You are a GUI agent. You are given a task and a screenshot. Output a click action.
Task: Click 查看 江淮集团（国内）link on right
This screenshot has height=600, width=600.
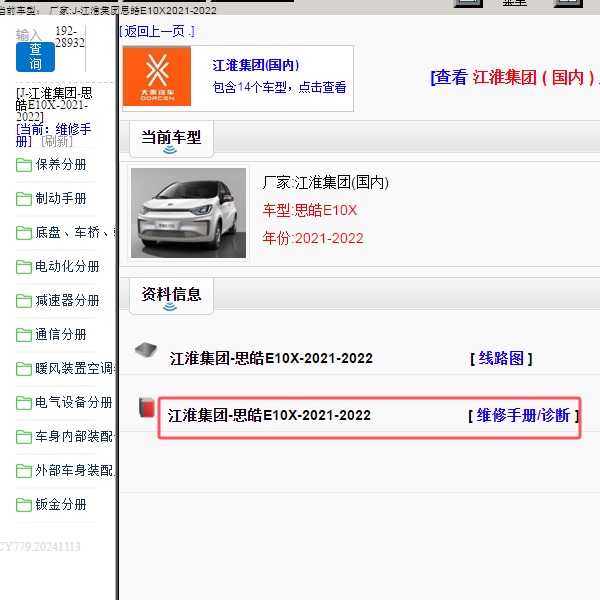(x=515, y=78)
